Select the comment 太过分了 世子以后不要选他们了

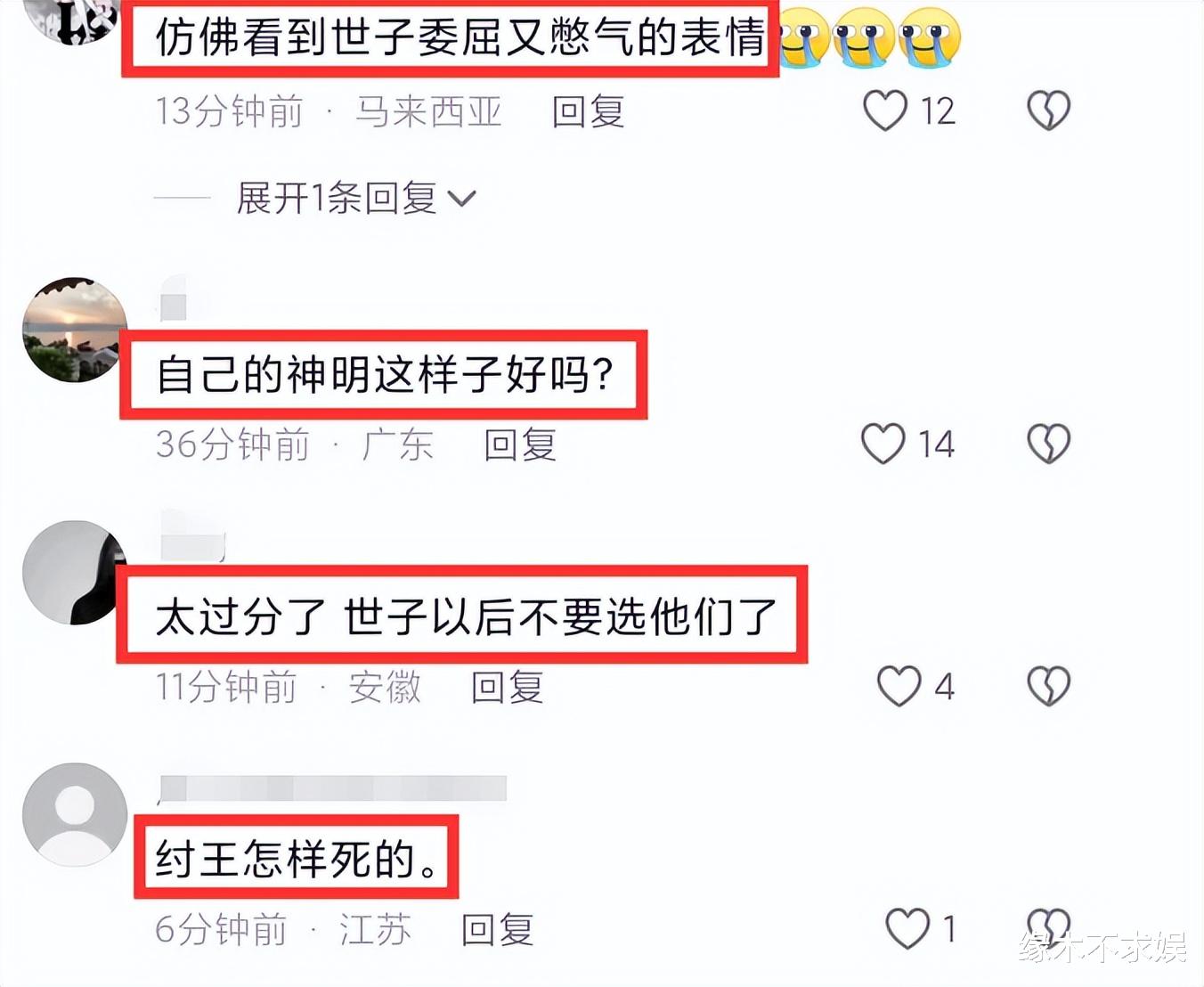(x=462, y=615)
